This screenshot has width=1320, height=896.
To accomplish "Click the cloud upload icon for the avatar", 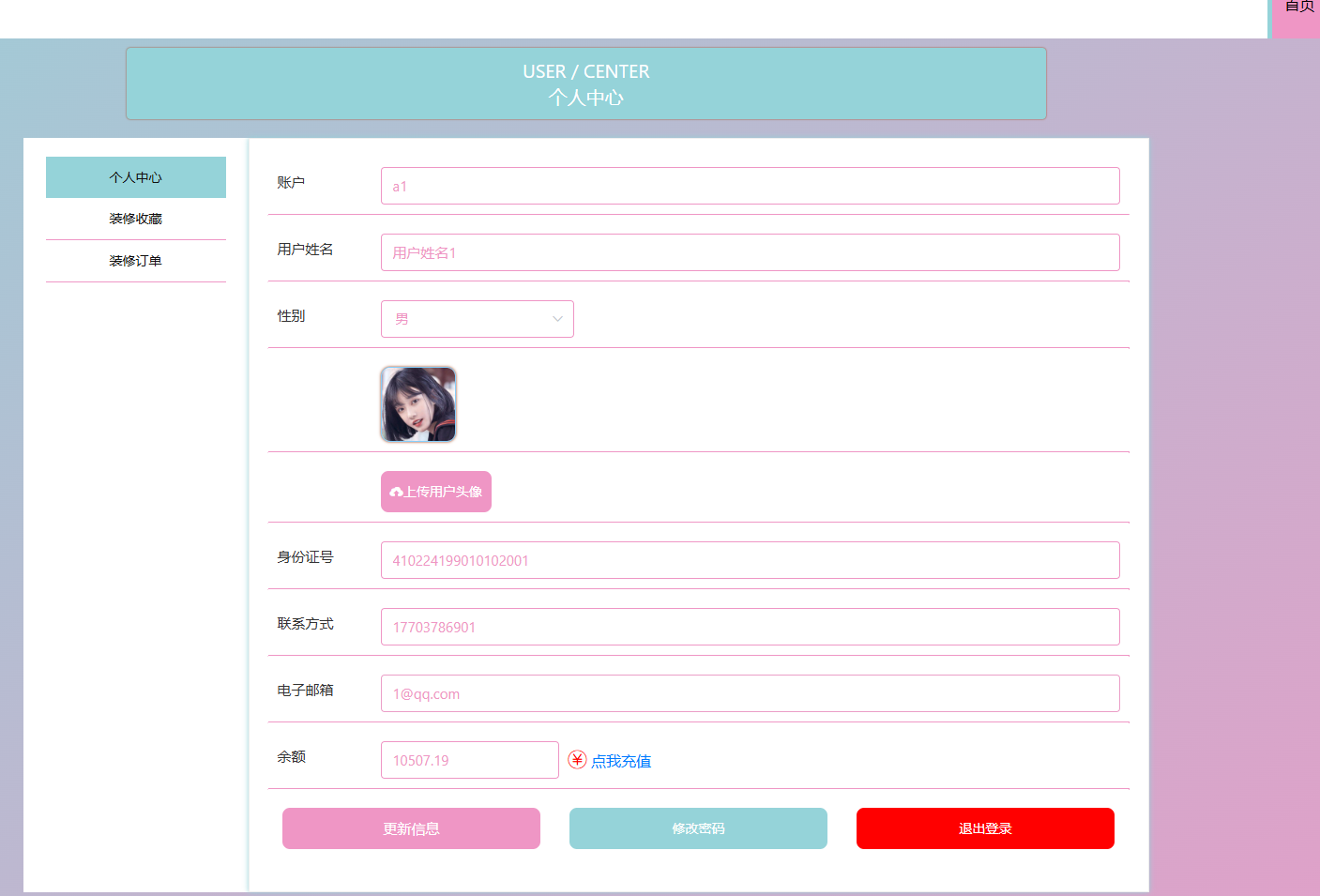I will click(x=396, y=492).
